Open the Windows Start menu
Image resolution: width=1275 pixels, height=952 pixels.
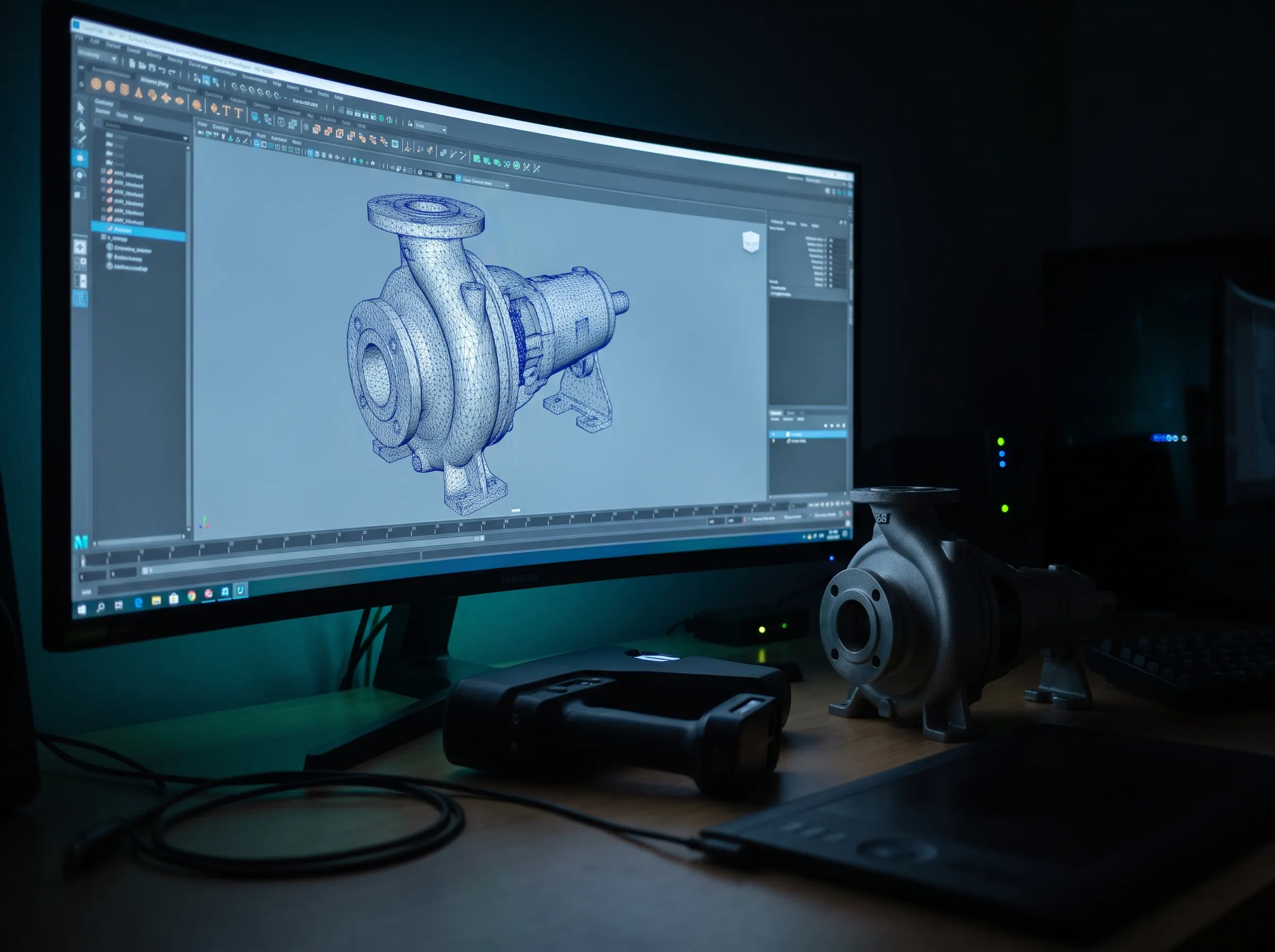click(82, 610)
